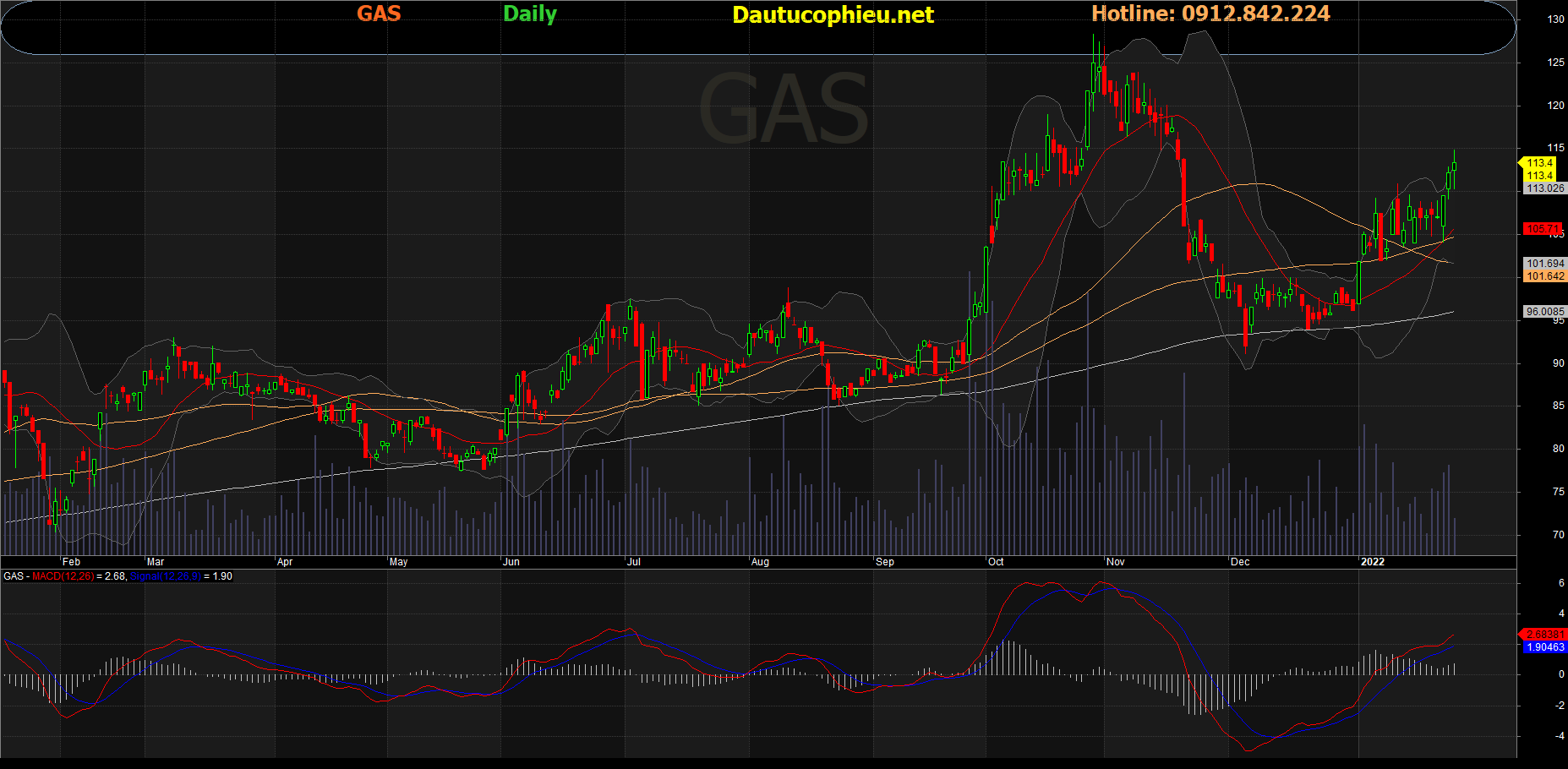Click the Feb marker on time axis

click(71, 562)
